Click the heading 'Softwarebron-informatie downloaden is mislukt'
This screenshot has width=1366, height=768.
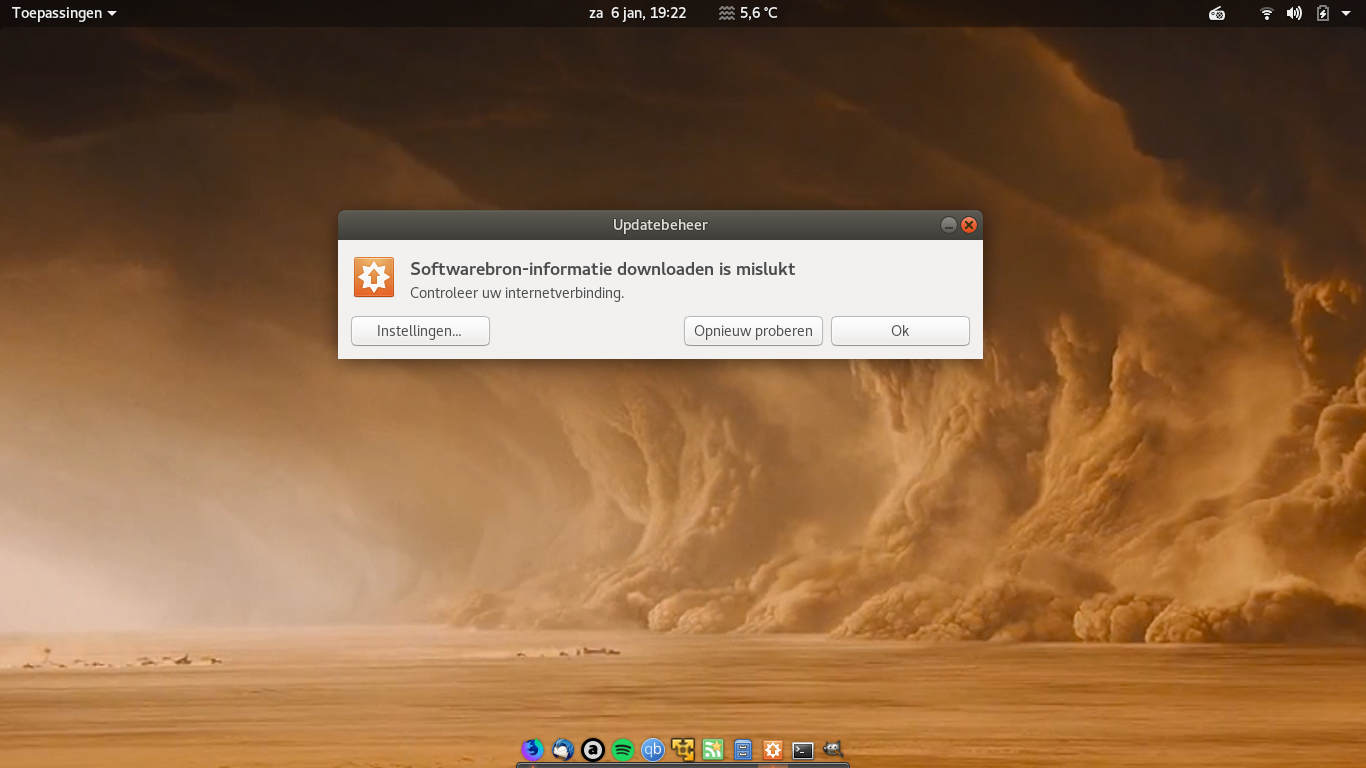coord(603,269)
